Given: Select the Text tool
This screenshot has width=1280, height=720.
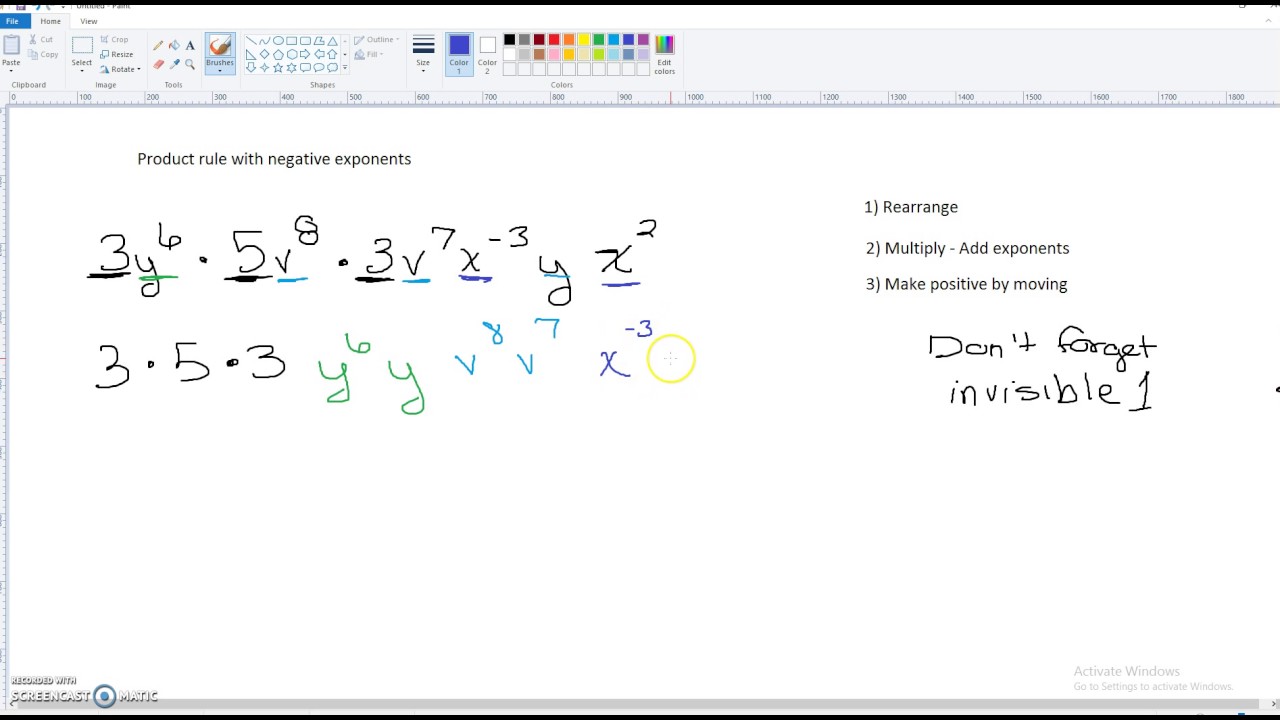Looking at the screenshot, I should (x=190, y=45).
